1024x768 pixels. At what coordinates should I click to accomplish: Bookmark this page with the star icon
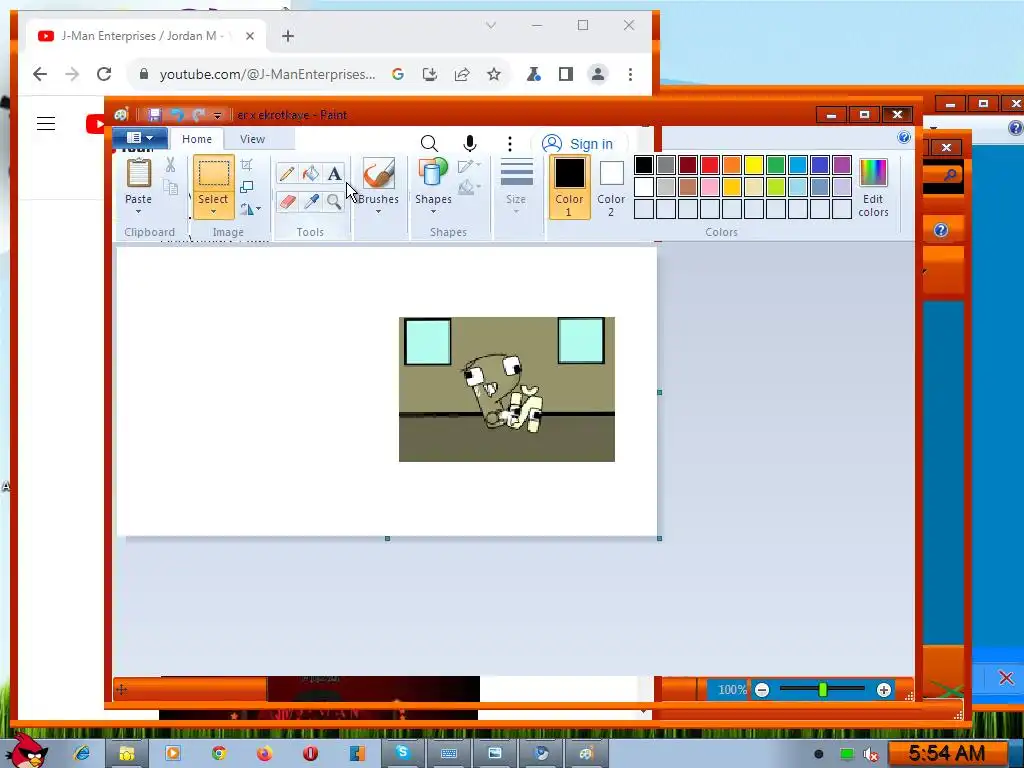pyautogui.click(x=494, y=74)
